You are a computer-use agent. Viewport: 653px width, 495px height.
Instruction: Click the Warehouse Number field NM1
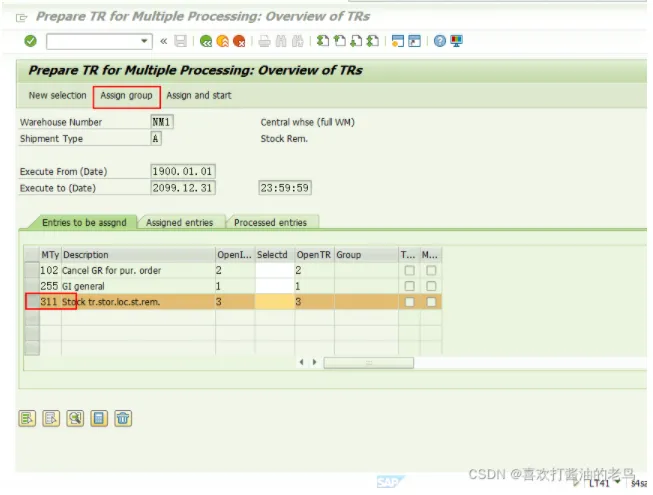tap(162, 122)
